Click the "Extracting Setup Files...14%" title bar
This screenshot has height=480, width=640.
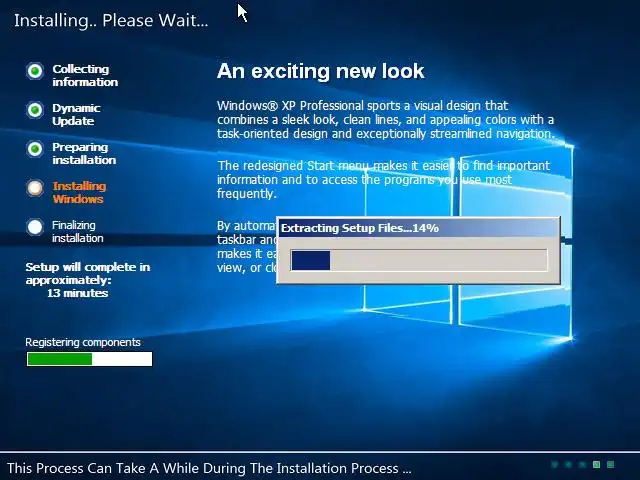[418, 228]
